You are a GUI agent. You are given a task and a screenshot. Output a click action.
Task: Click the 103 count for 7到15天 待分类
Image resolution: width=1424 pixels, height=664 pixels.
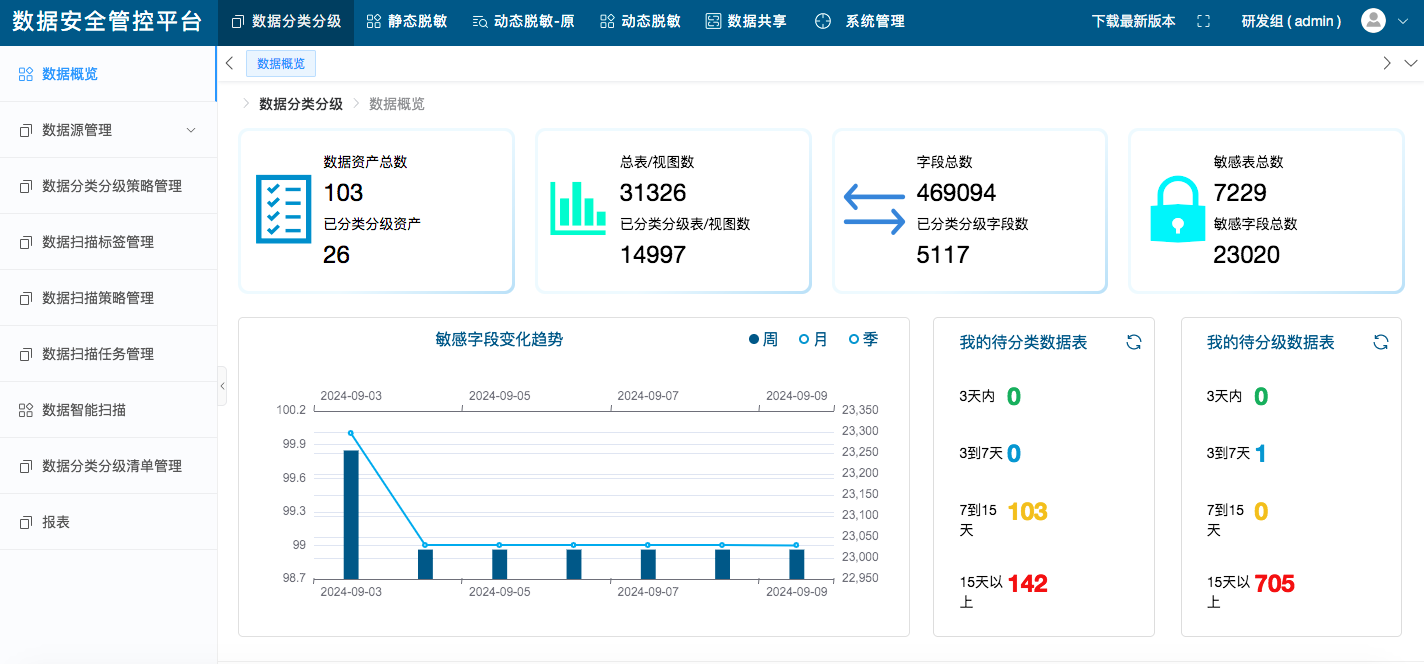(1028, 513)
